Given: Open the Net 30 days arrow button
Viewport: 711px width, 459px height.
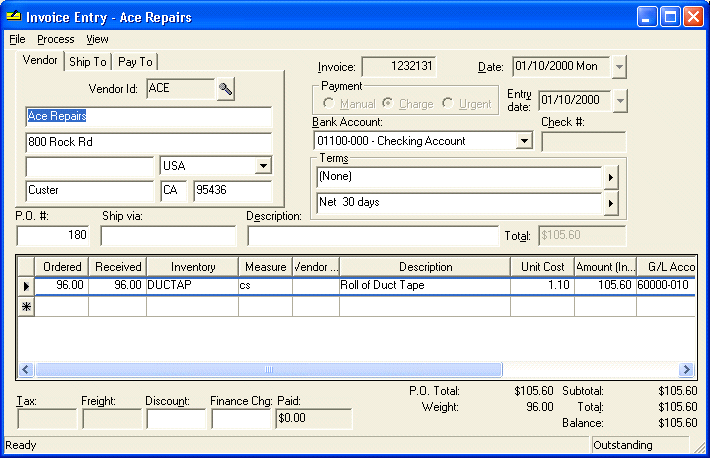Looking at the screenshot, I should pos(611,203).
